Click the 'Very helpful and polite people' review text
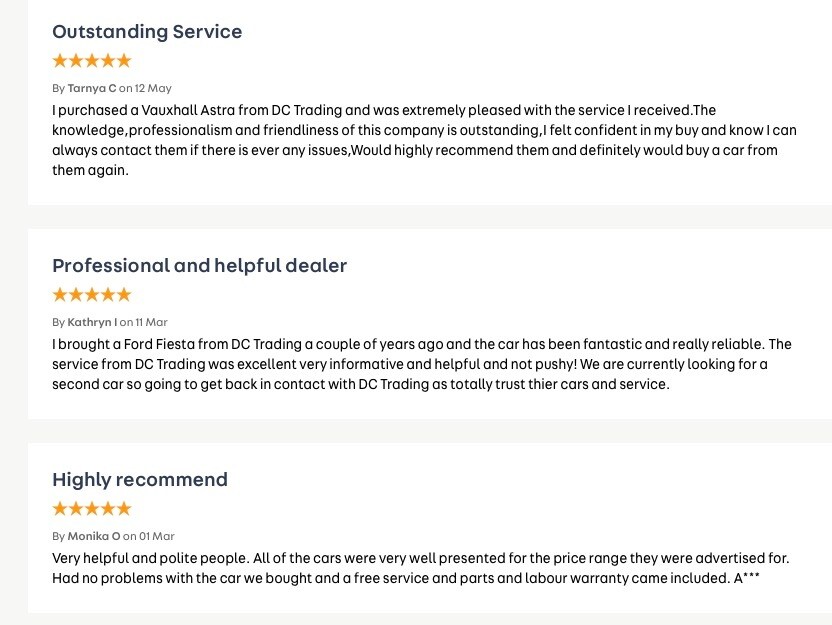Screen dimensions: 832x625 tap(421, 568)
